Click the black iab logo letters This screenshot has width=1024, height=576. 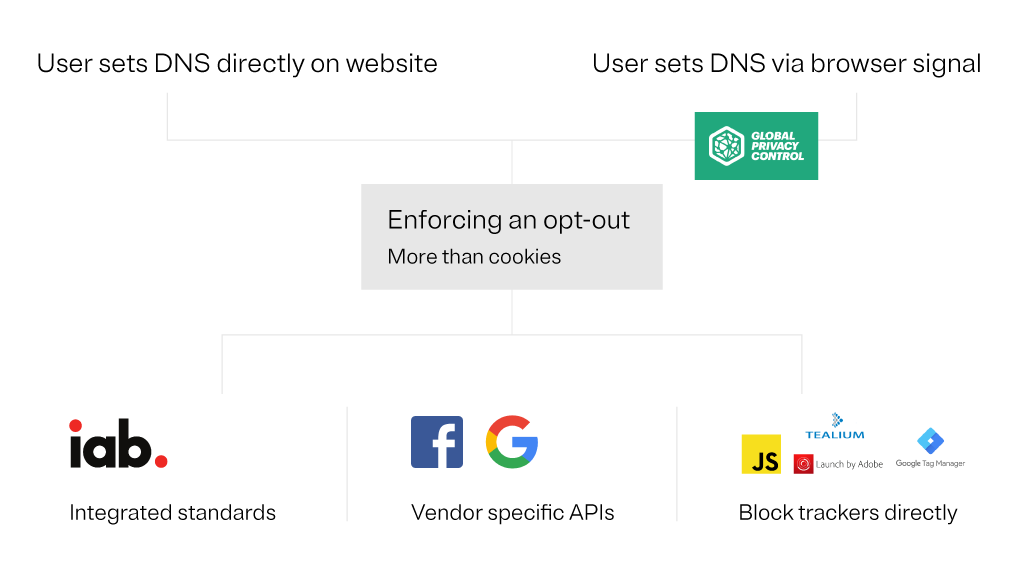110,444
